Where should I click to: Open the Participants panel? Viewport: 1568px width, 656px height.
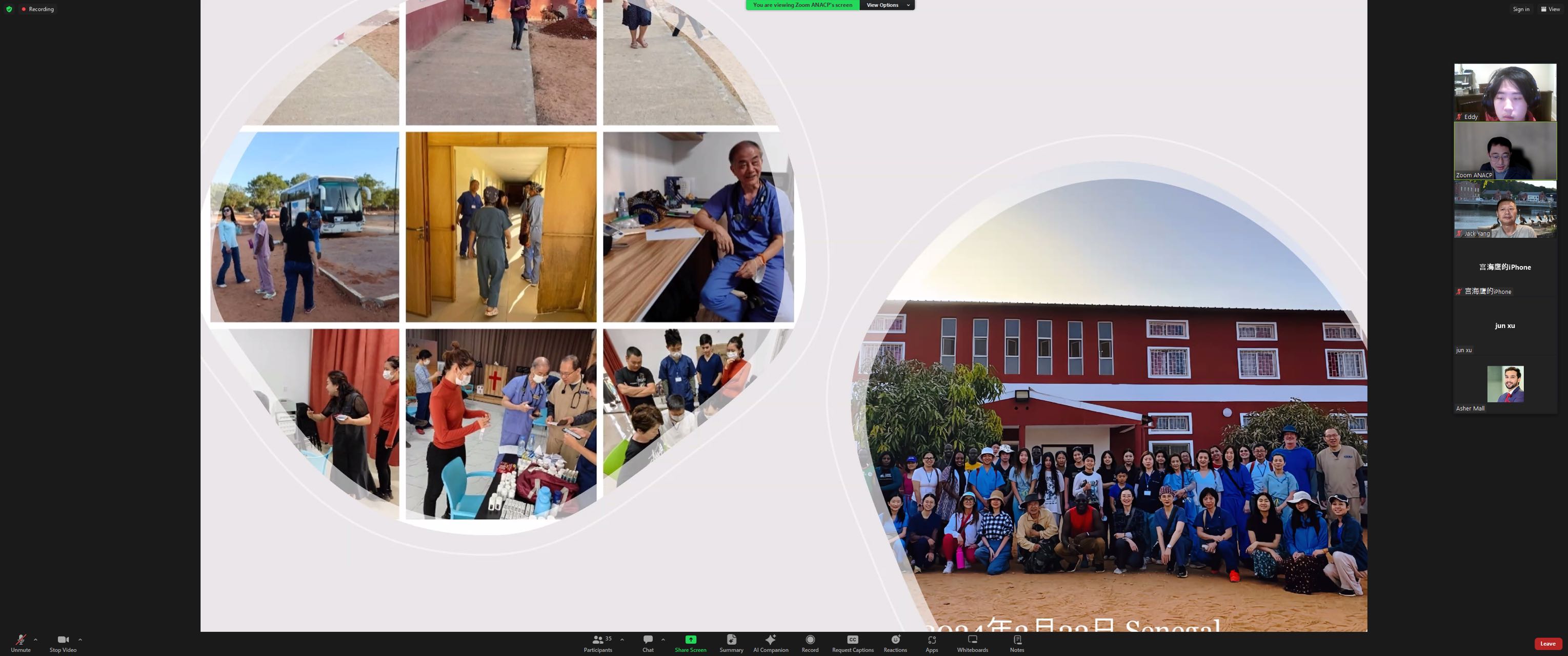598,643
